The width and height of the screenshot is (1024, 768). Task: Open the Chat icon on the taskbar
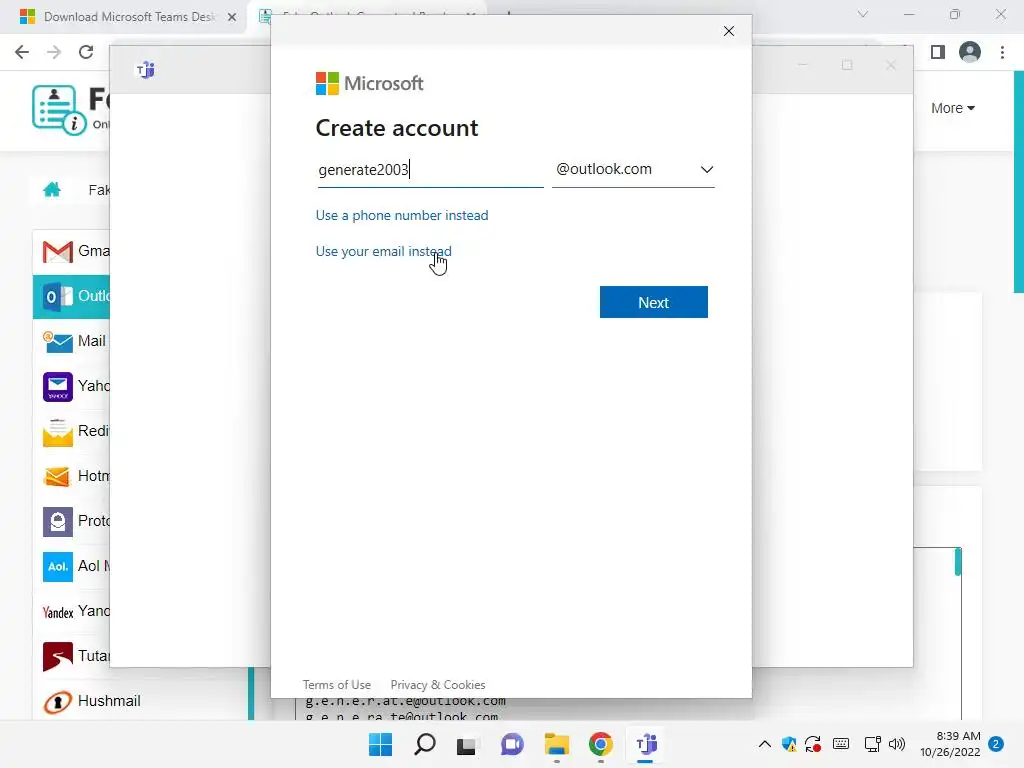(x=512, y=744)
